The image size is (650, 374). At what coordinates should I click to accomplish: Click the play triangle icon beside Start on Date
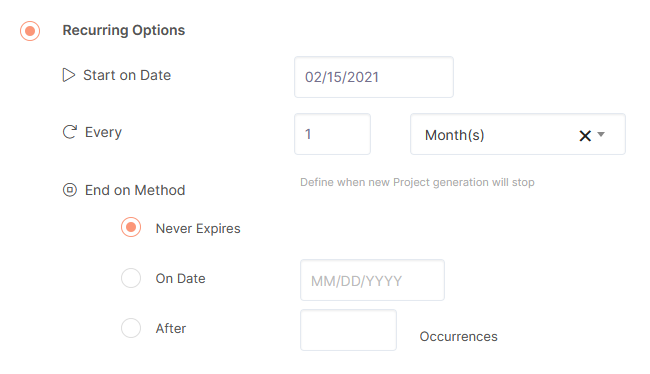[69, 75]
